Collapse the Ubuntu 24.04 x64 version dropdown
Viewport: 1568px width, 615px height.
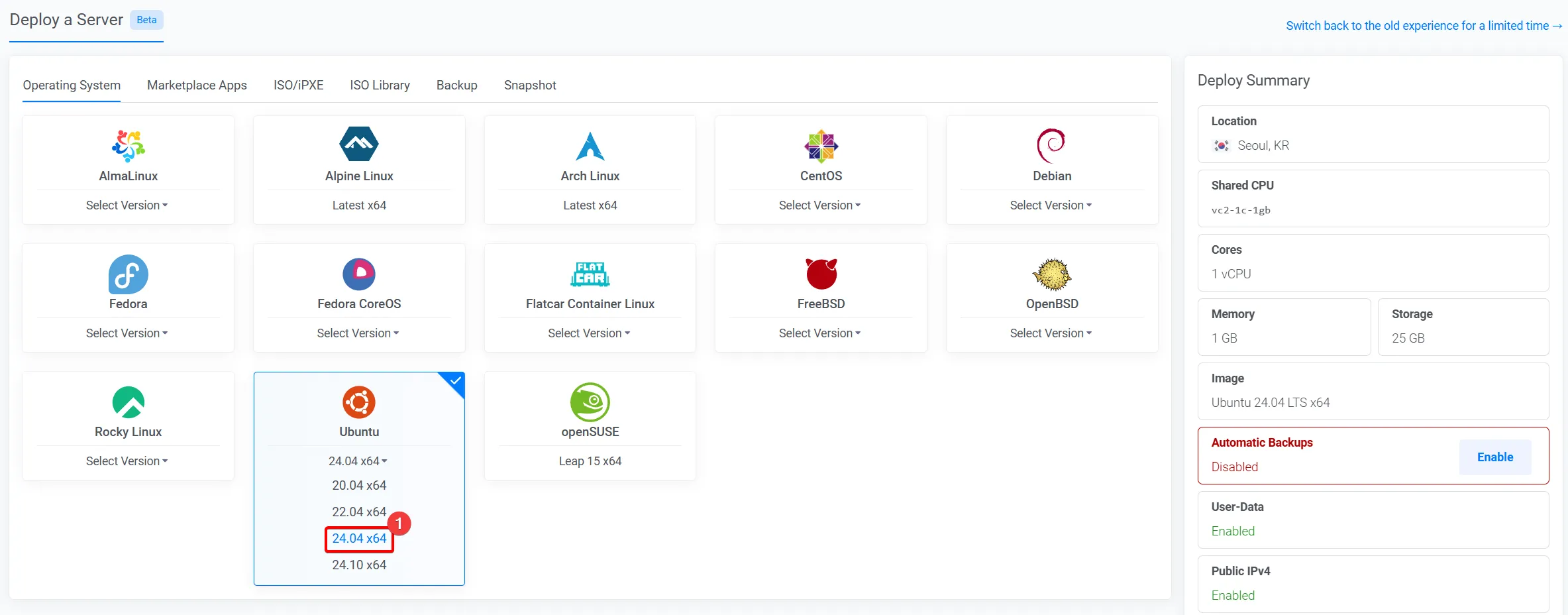coord(358,461)
